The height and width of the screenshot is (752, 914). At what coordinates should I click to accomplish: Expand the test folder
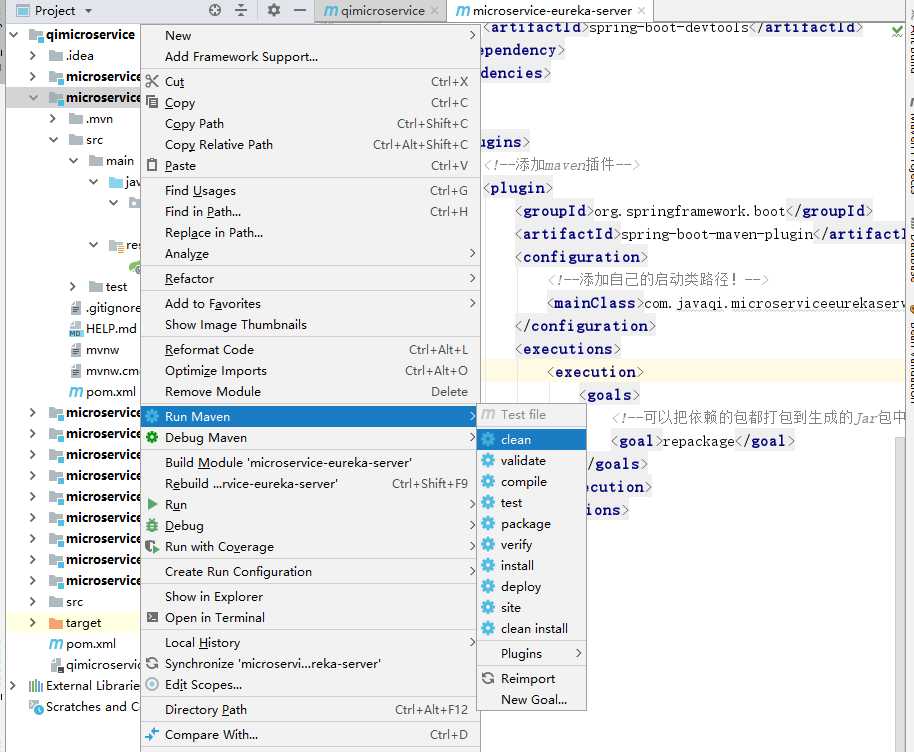pos(73,286)
